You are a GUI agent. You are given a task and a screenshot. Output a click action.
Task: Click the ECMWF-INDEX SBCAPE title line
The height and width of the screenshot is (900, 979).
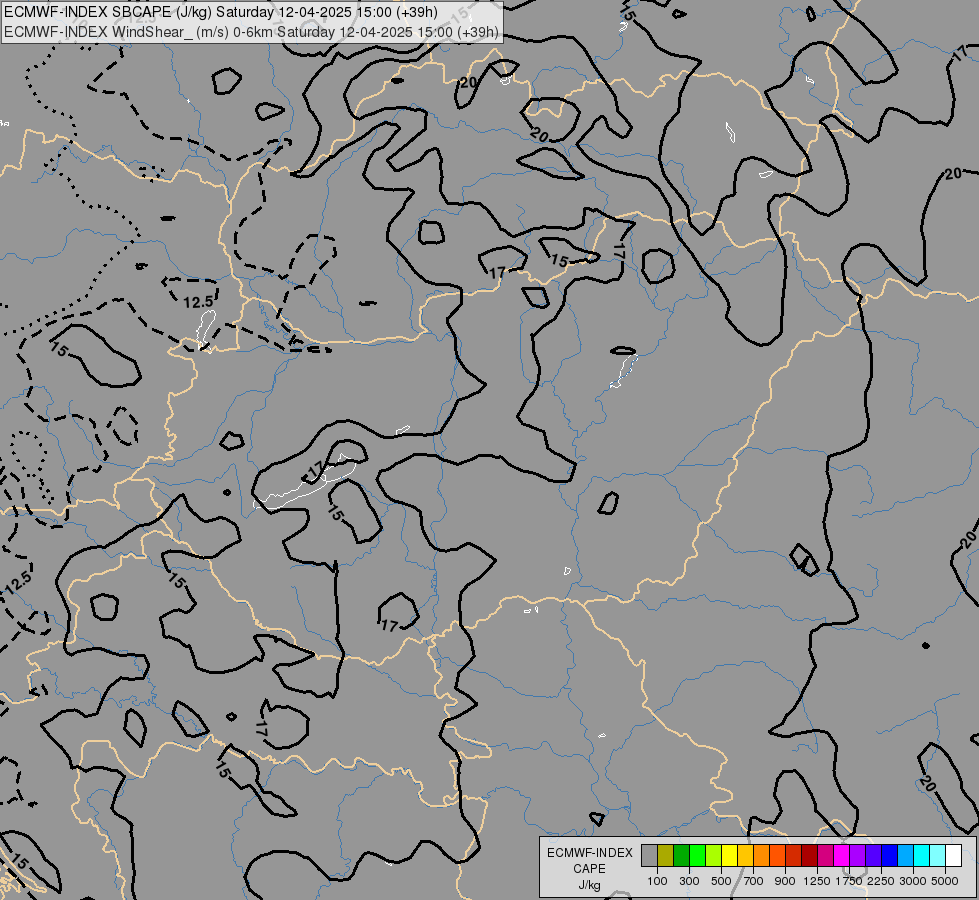click(221, 12)
